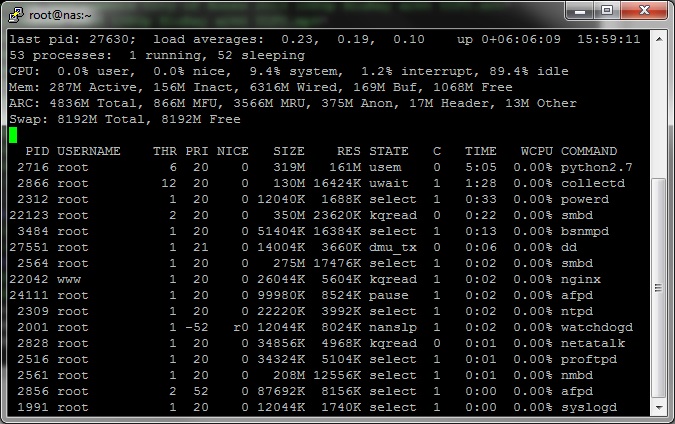Screen dimensions: 675x424
Task: Click the SIZE column header
Action: tap(289, 151)
